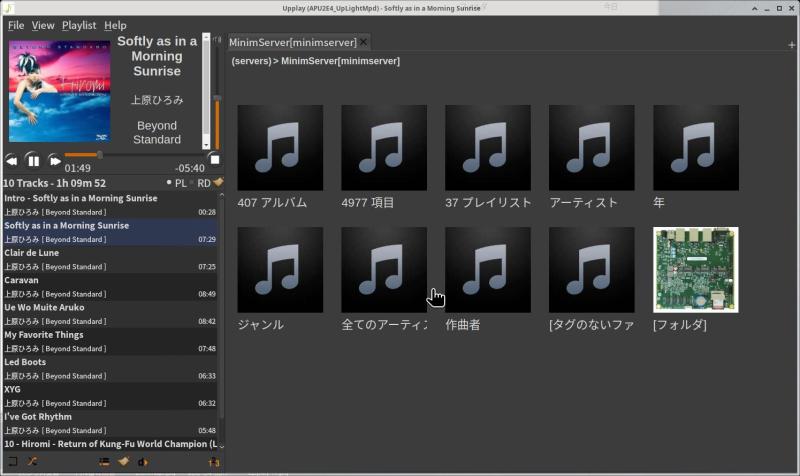This screenshot has height=476, width=800.
Task: Open the Playlist menu
Action: [x=79, y=25]
